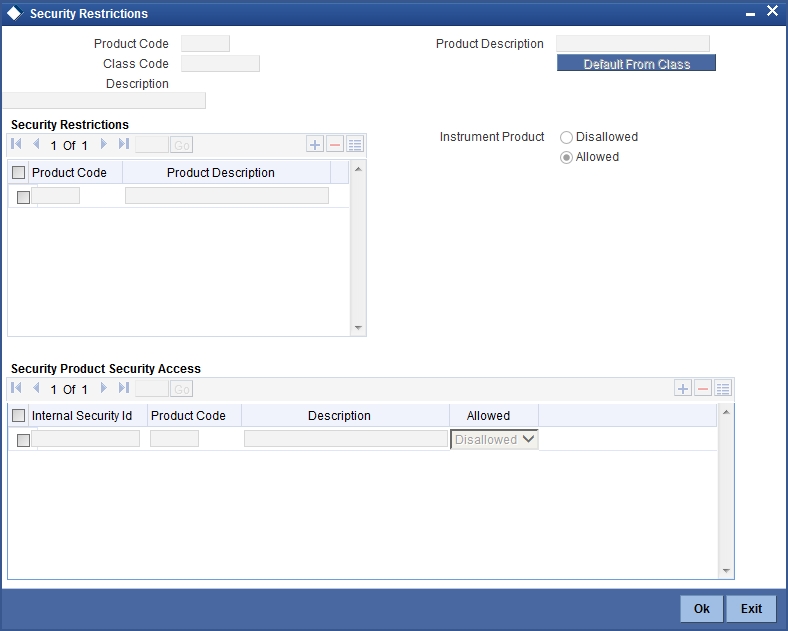
Task: Select the Disallowed radio for Instrument Product
Action: (566, 138)
